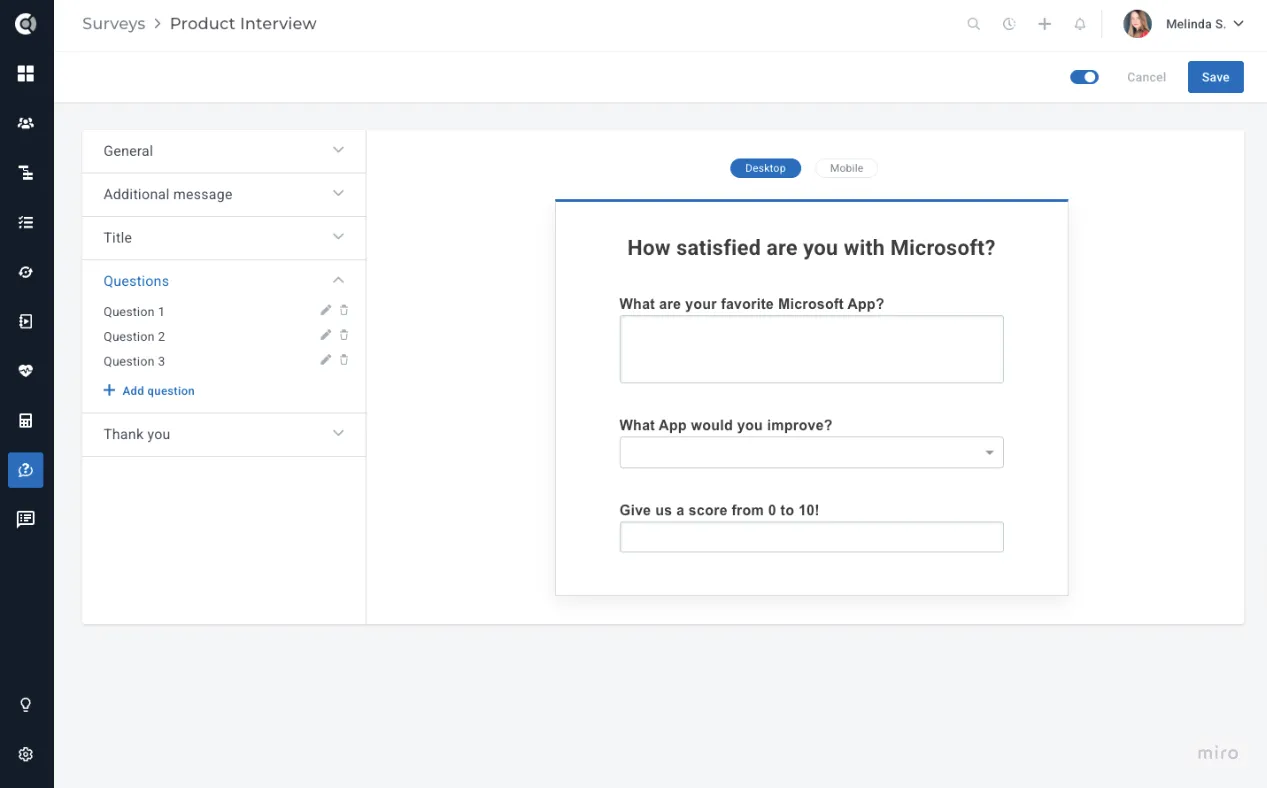Click the Save button
This screenshot has height=788, width=1267.
point(1215,77)
